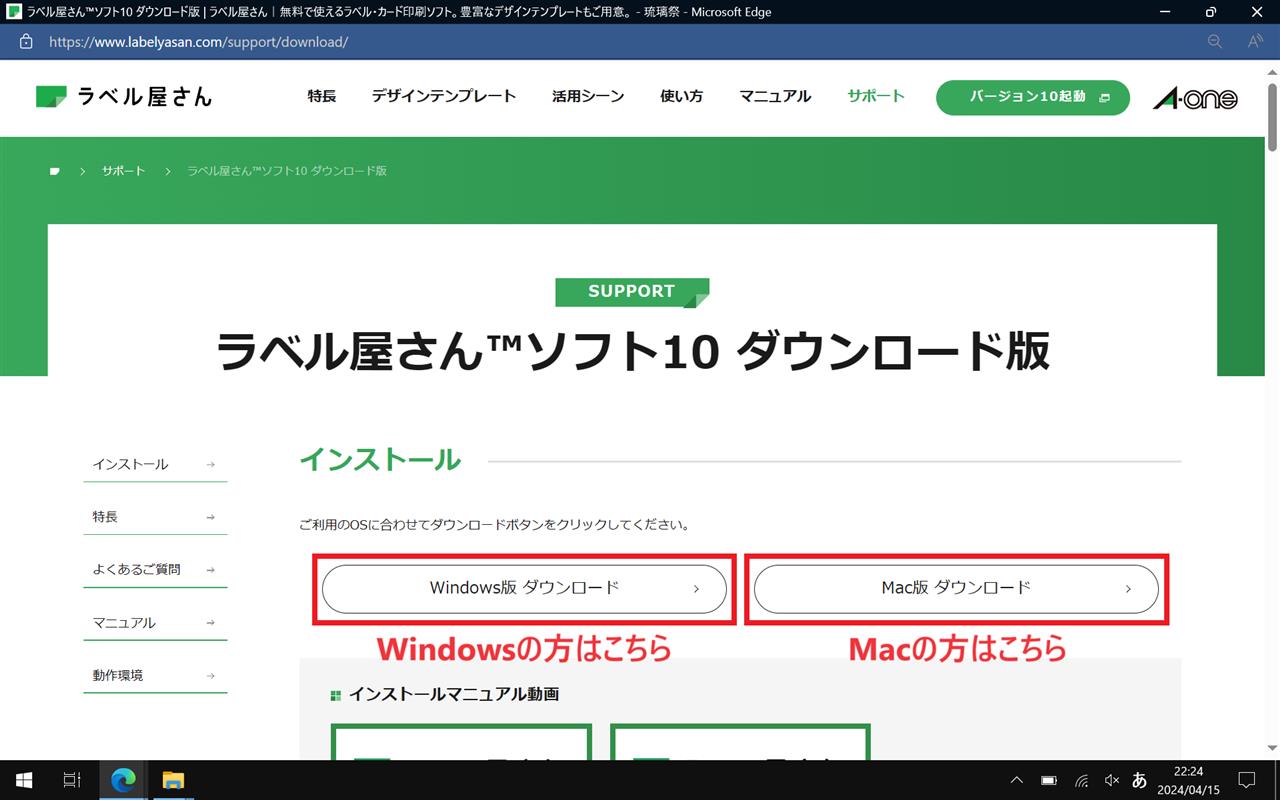Click the muted volume tray icon
The image size is (1280, 800).
1111,780
